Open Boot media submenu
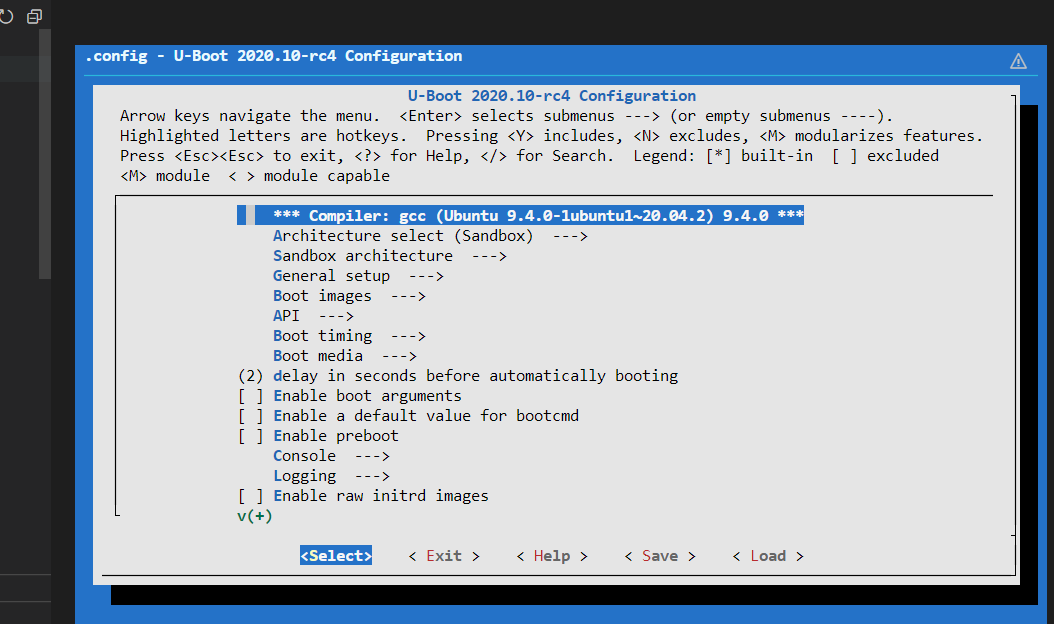1054x624 pixels. 345,356
